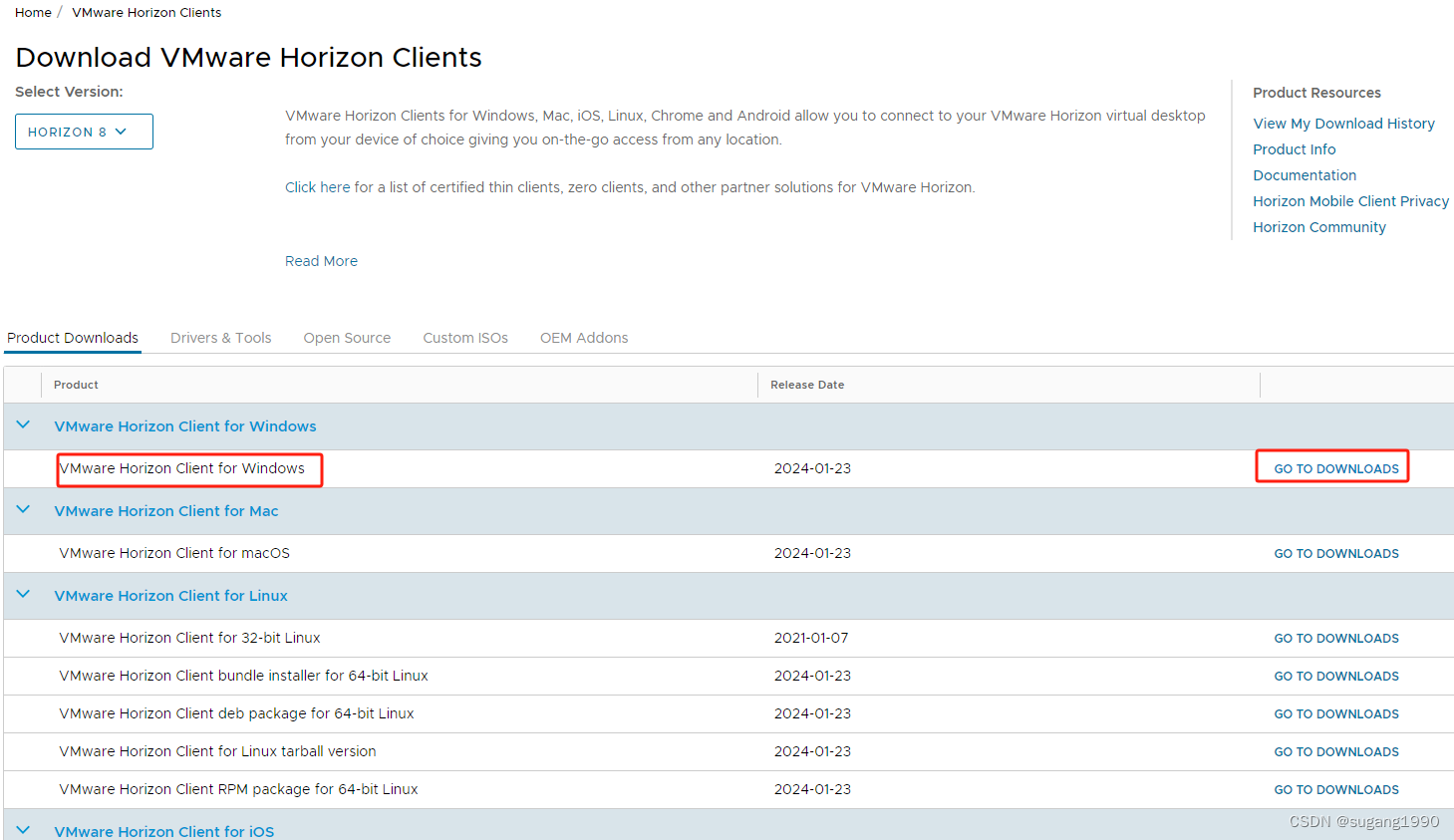Click the Select Version label
Viewport: 1454px width, 840px height.
tap(69, 92)
